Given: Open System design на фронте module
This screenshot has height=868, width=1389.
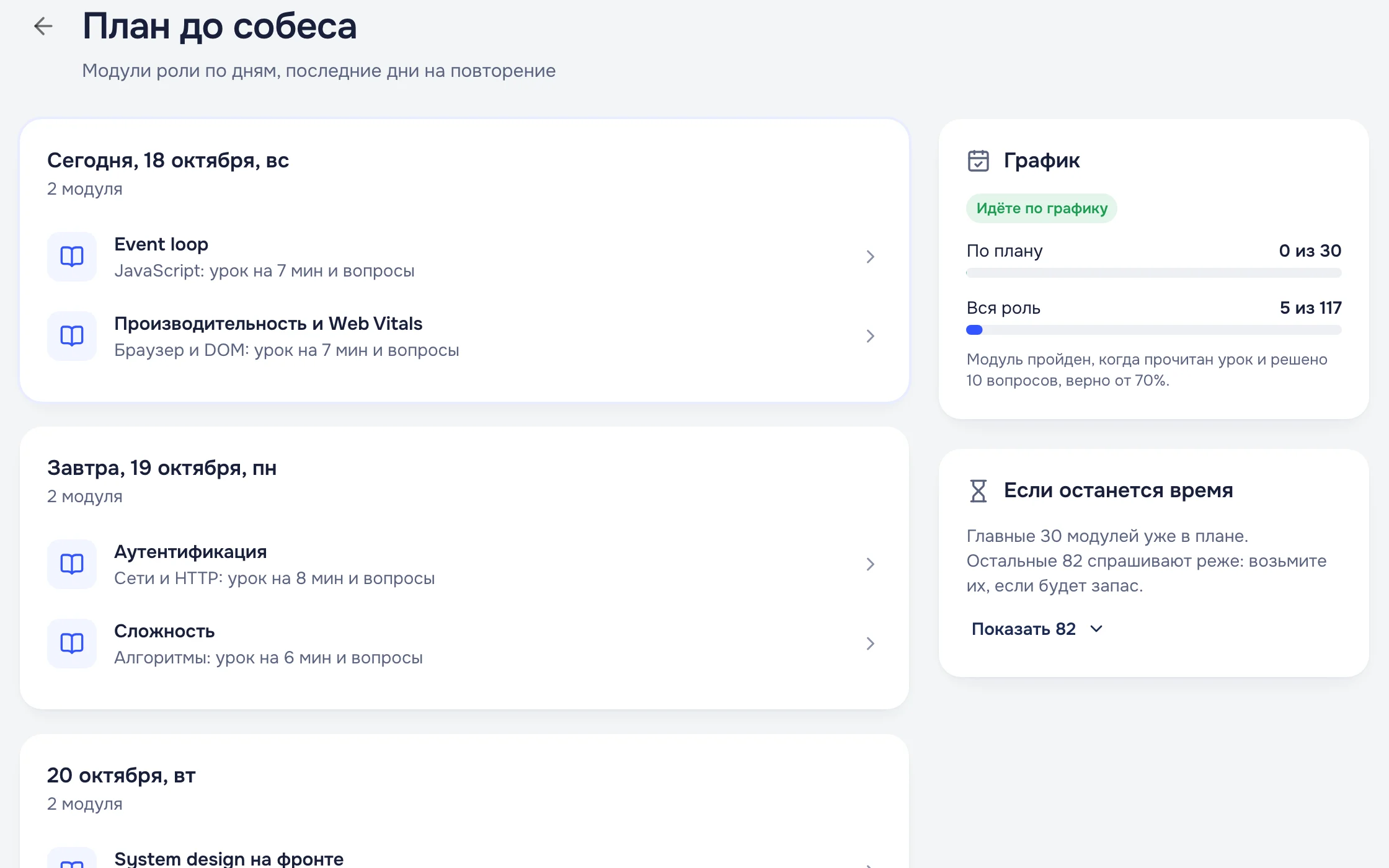Looking at the screenshot, I should (x=229, y=859).
